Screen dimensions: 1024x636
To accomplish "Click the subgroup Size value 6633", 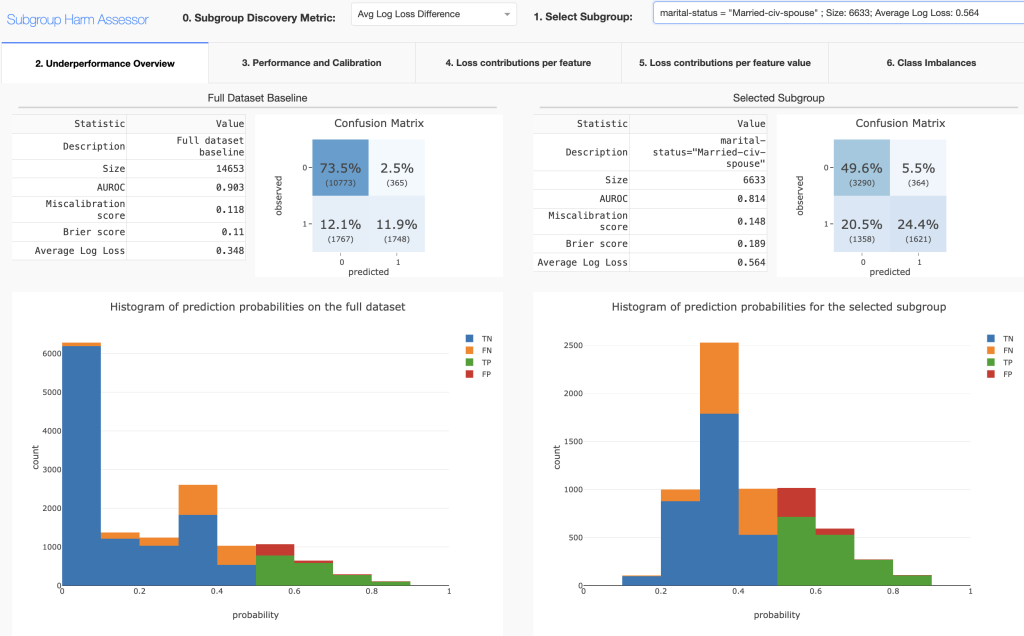I will click(754, 180).
